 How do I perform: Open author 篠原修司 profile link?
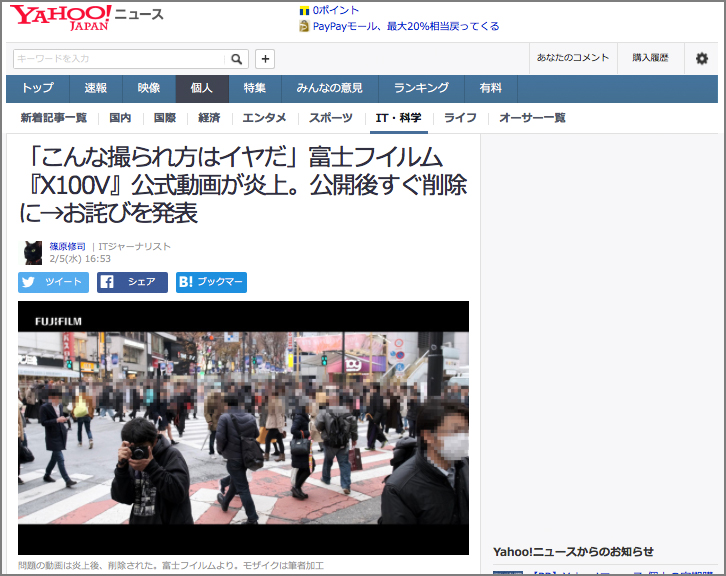coord(68,246)
